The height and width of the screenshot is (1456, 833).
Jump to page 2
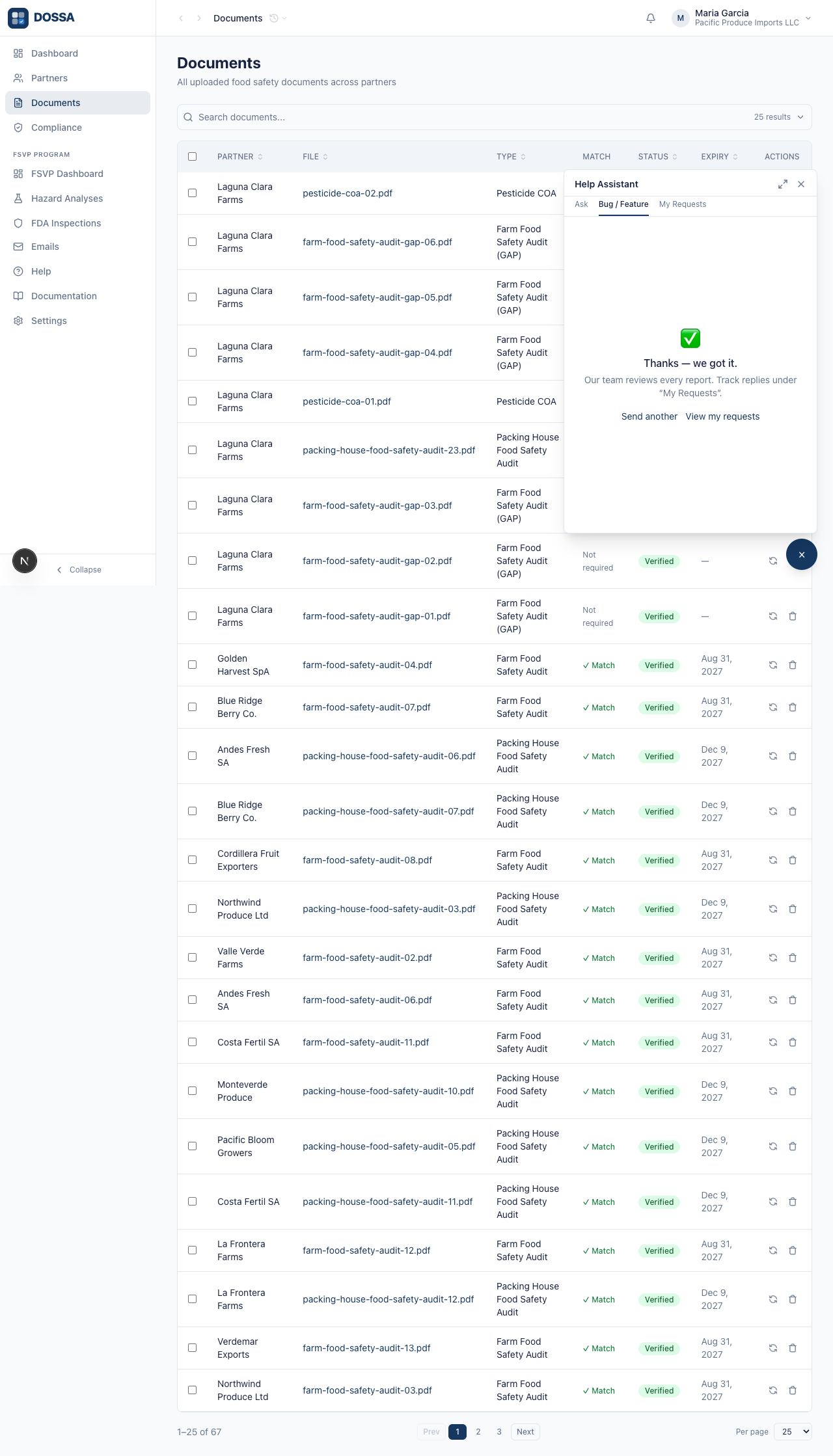[478, 1431]
